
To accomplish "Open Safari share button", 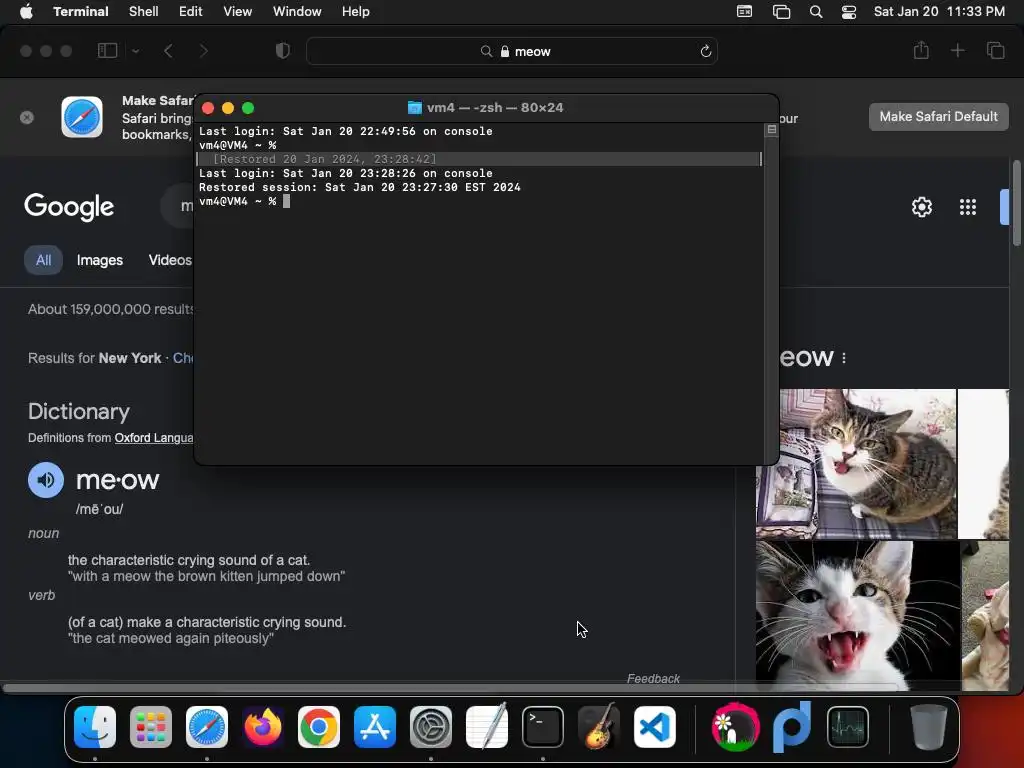I will (x=921, y=50).
